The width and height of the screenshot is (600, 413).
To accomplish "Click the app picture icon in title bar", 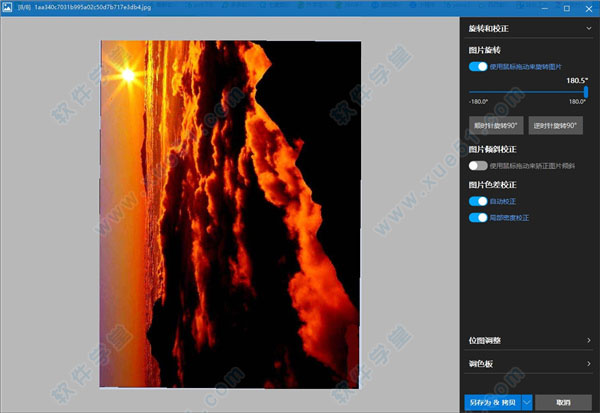I will pos(8,8).
